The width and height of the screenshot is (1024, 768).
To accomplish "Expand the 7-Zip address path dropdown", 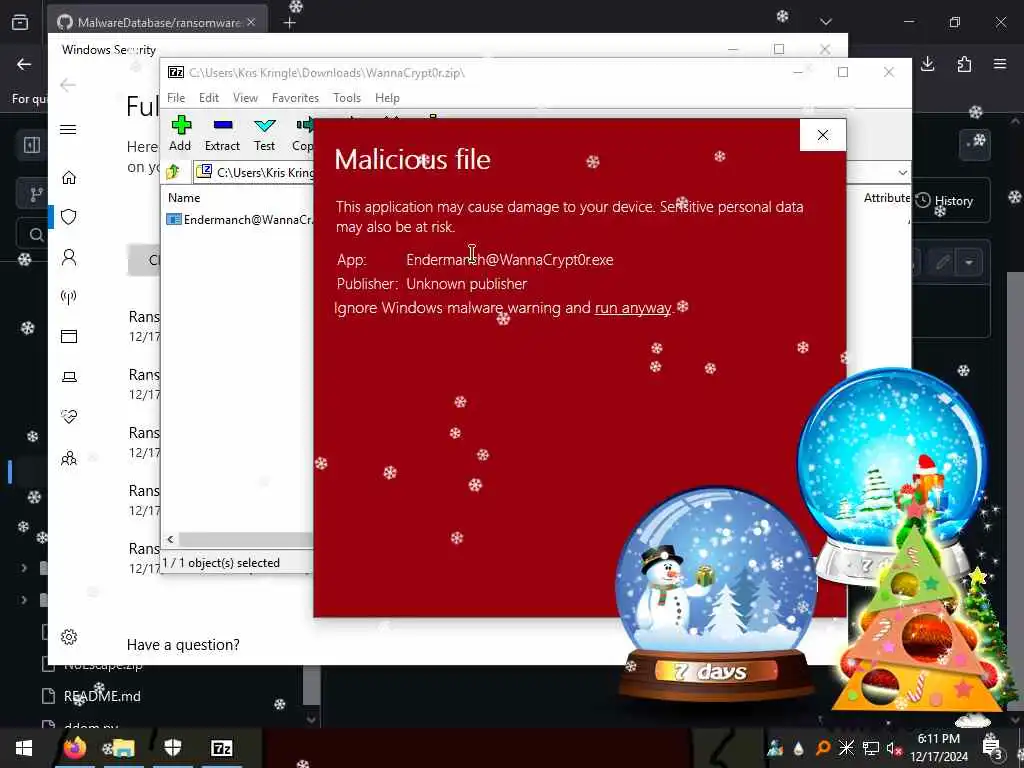I will 903,172.
